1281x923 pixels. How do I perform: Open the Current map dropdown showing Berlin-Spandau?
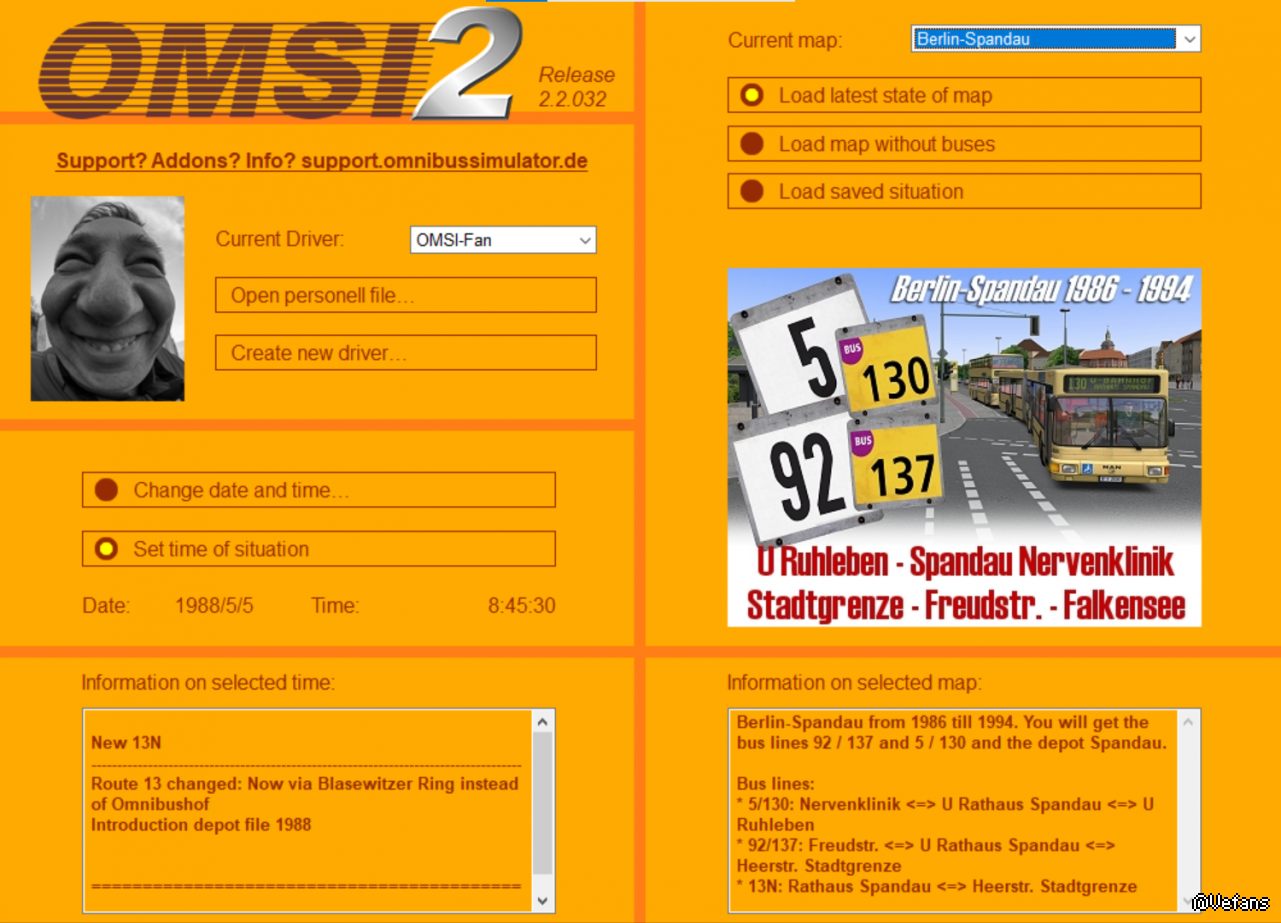point(1056,39)
